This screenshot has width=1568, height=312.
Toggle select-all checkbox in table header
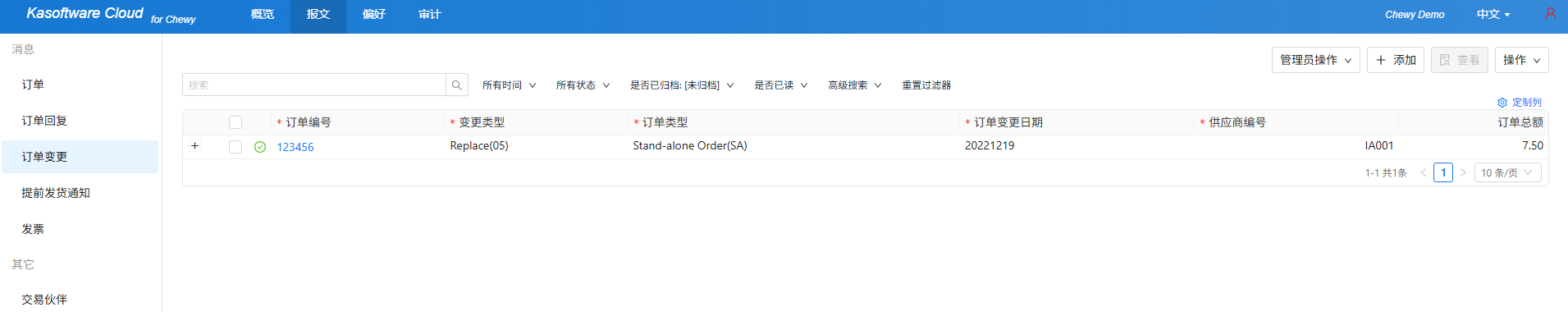(x=235, y=122)
